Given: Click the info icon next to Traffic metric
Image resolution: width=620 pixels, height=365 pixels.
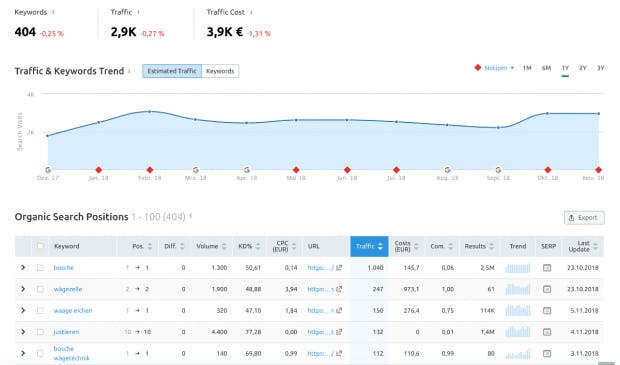Looking at the screenshot, I should [138, 12].
